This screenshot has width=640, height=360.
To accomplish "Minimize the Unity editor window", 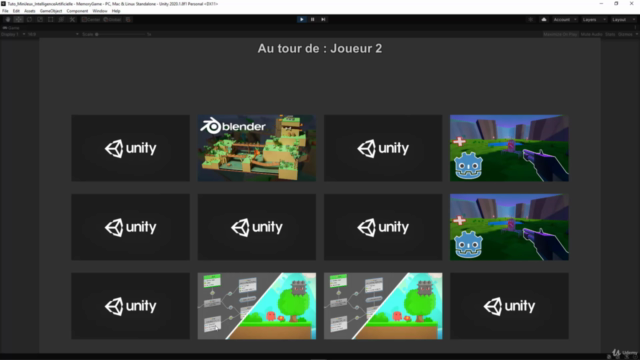I will [601, 4].
